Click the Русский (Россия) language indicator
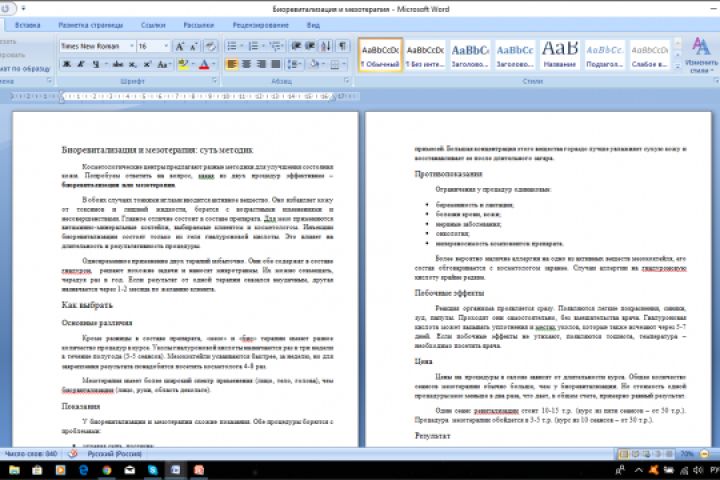Viewport: 720px width, 480px height. [114, 454]
